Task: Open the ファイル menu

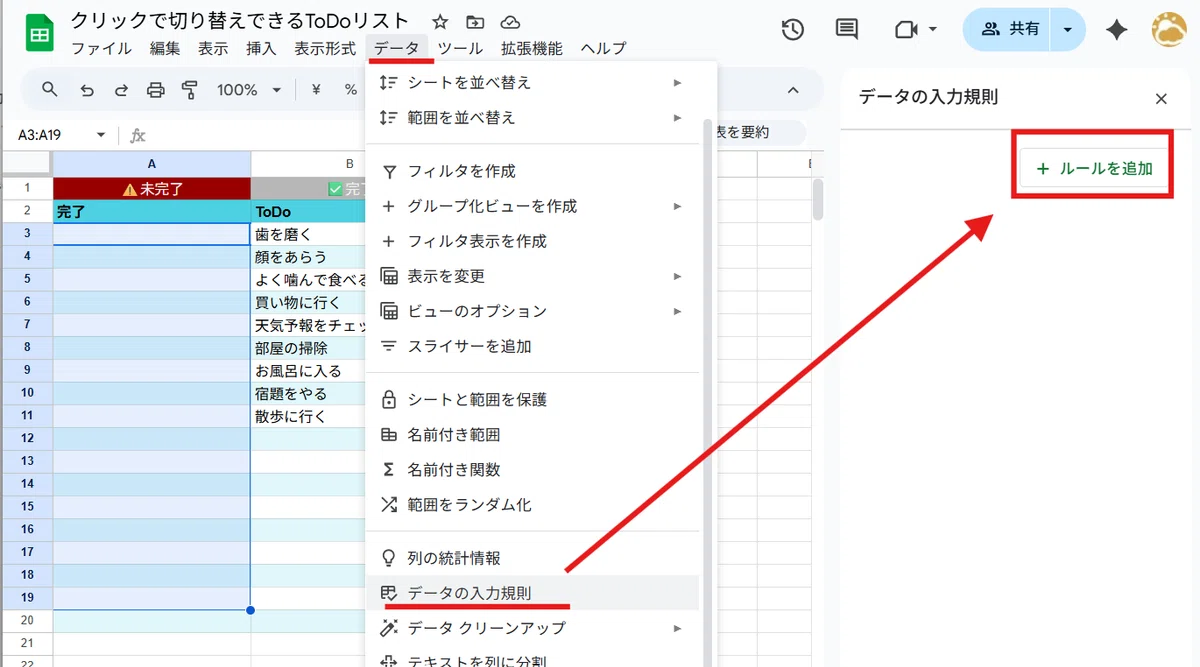Action: pyautogui.click(x=101, y=48)
